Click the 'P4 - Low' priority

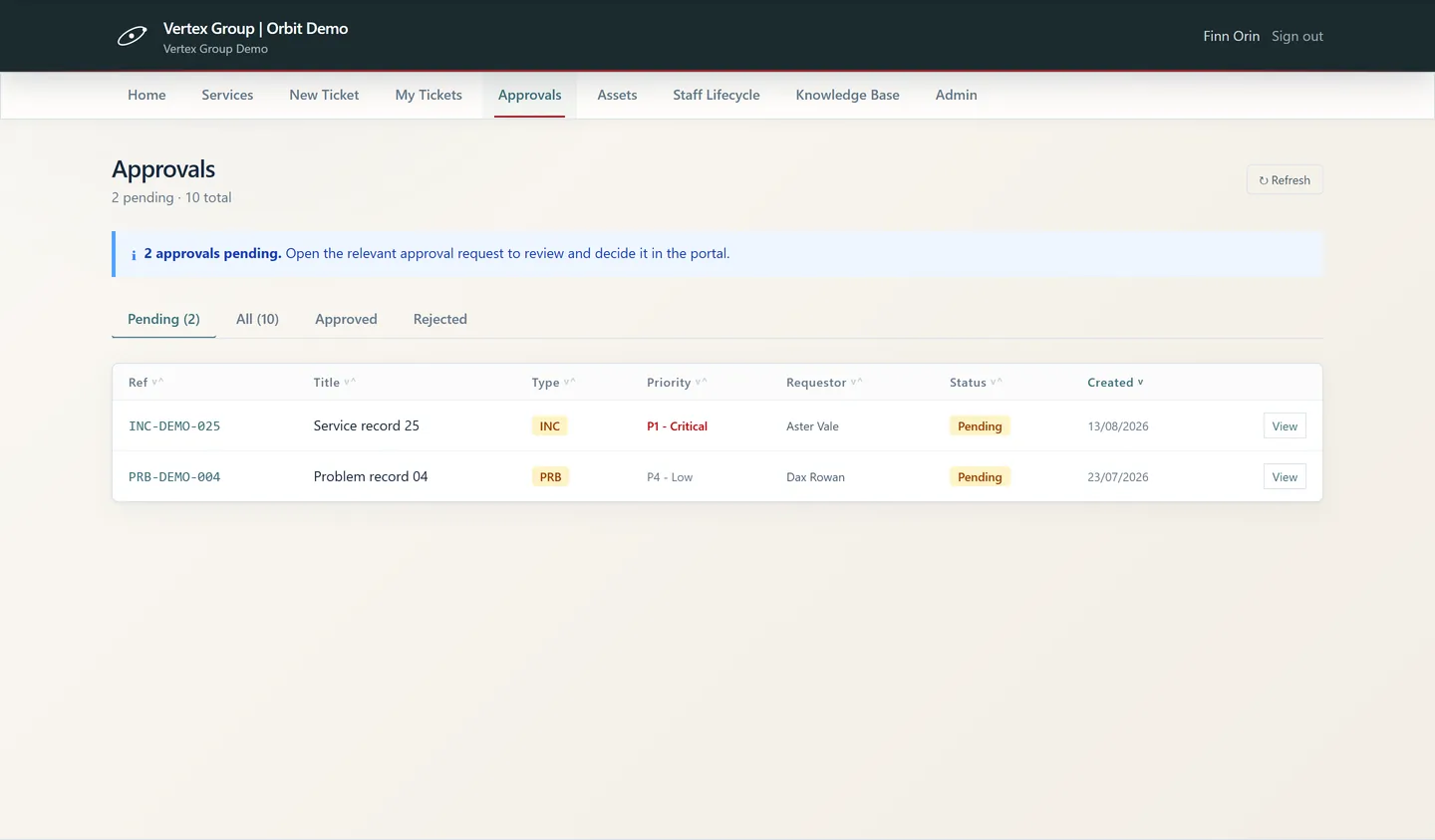[670, 477]
